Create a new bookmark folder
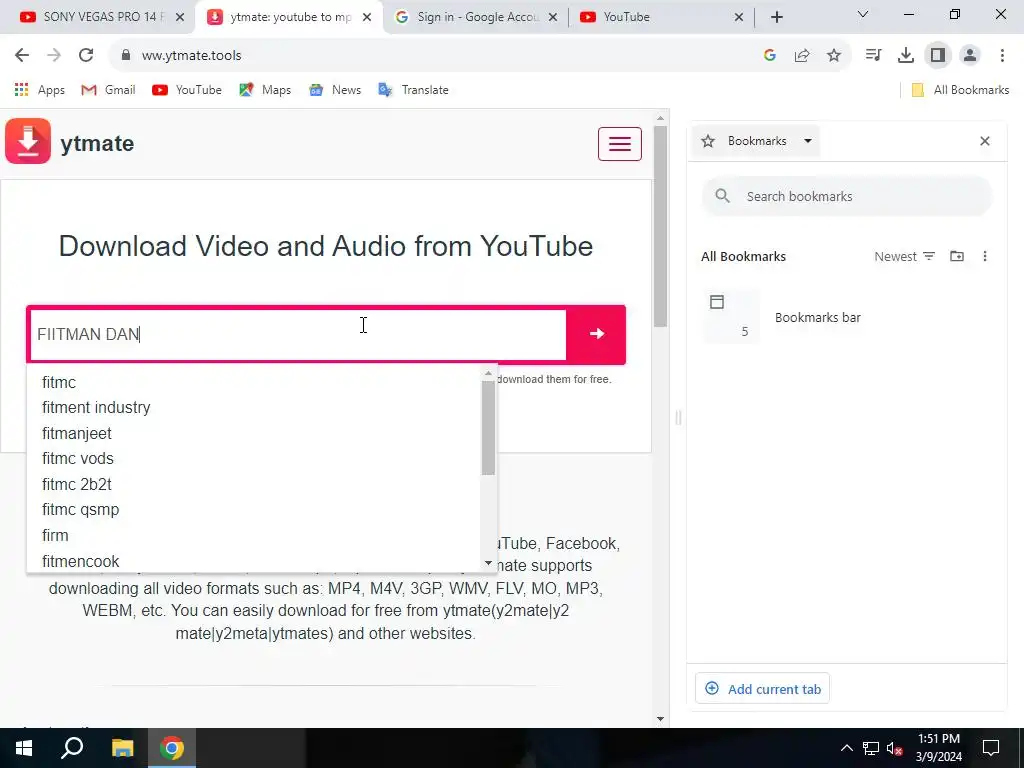Viewport: 1024px width, 768px height. click(x=957, y=257)
